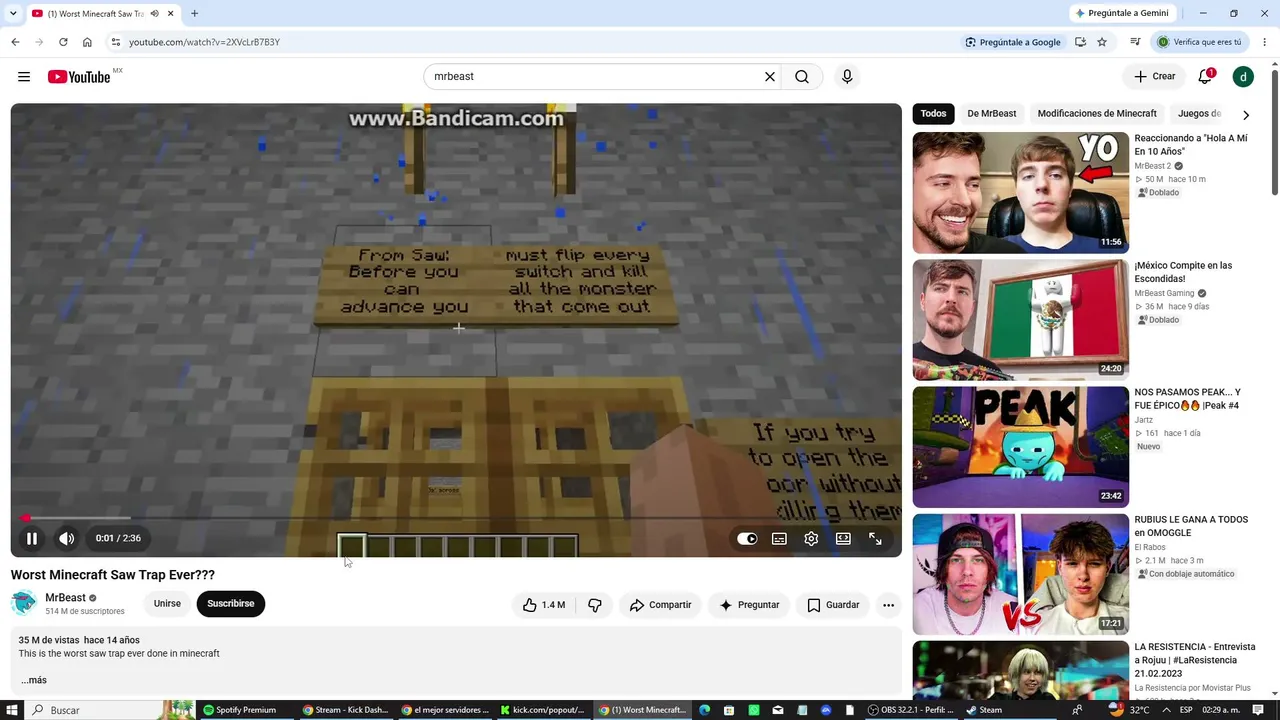Click the MrBeast Gaming channel name
Image resolution: width=1280 pixels, height=720 pixels.
coord(1165,294)
